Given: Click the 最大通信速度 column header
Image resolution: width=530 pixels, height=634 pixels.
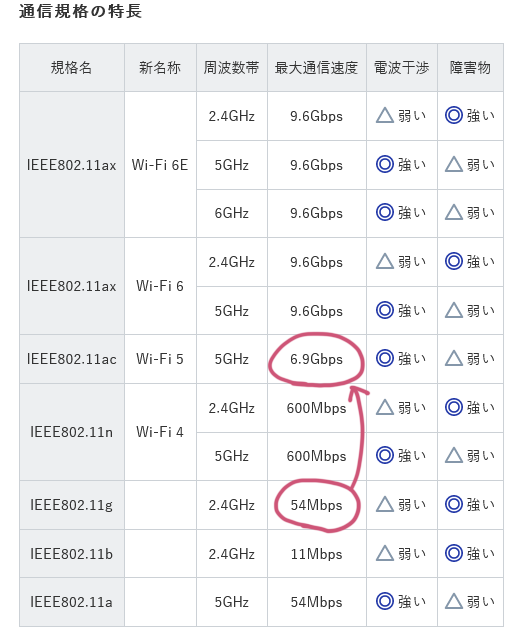Looking at the screenshot, I should pyautogui.click(x=317, y=68).
